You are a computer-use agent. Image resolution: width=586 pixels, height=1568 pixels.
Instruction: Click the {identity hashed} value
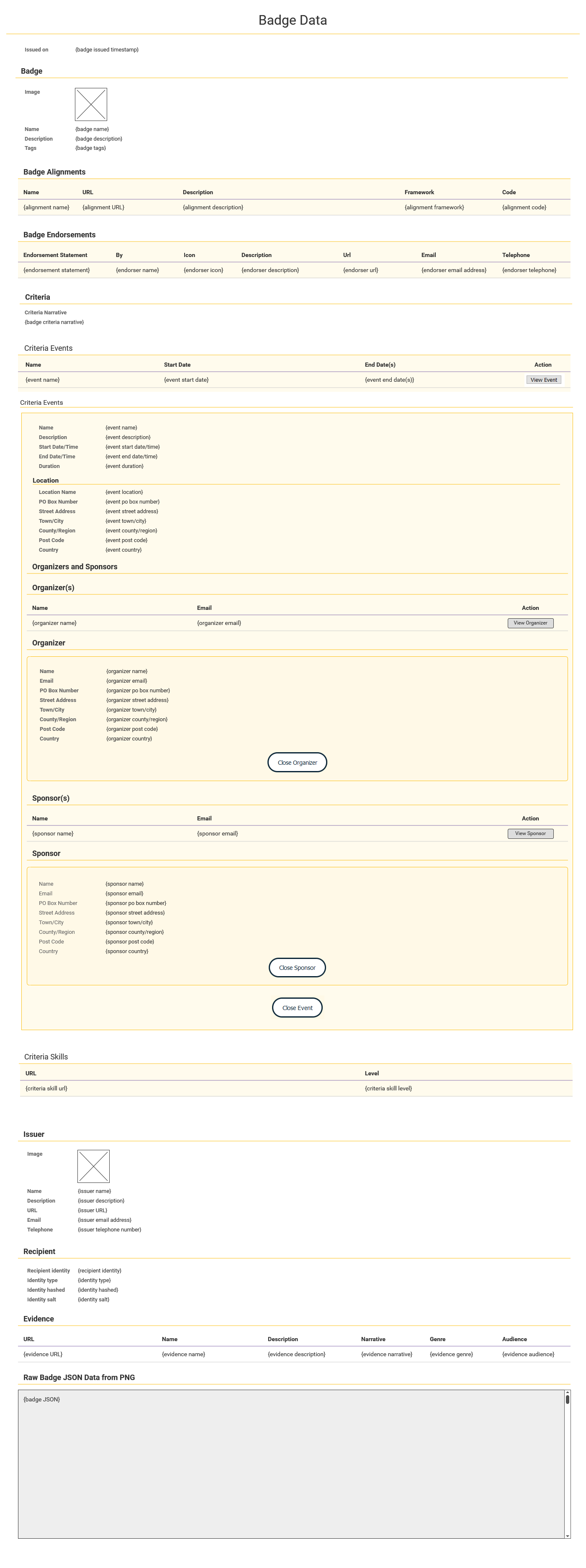click(98, 1290)
